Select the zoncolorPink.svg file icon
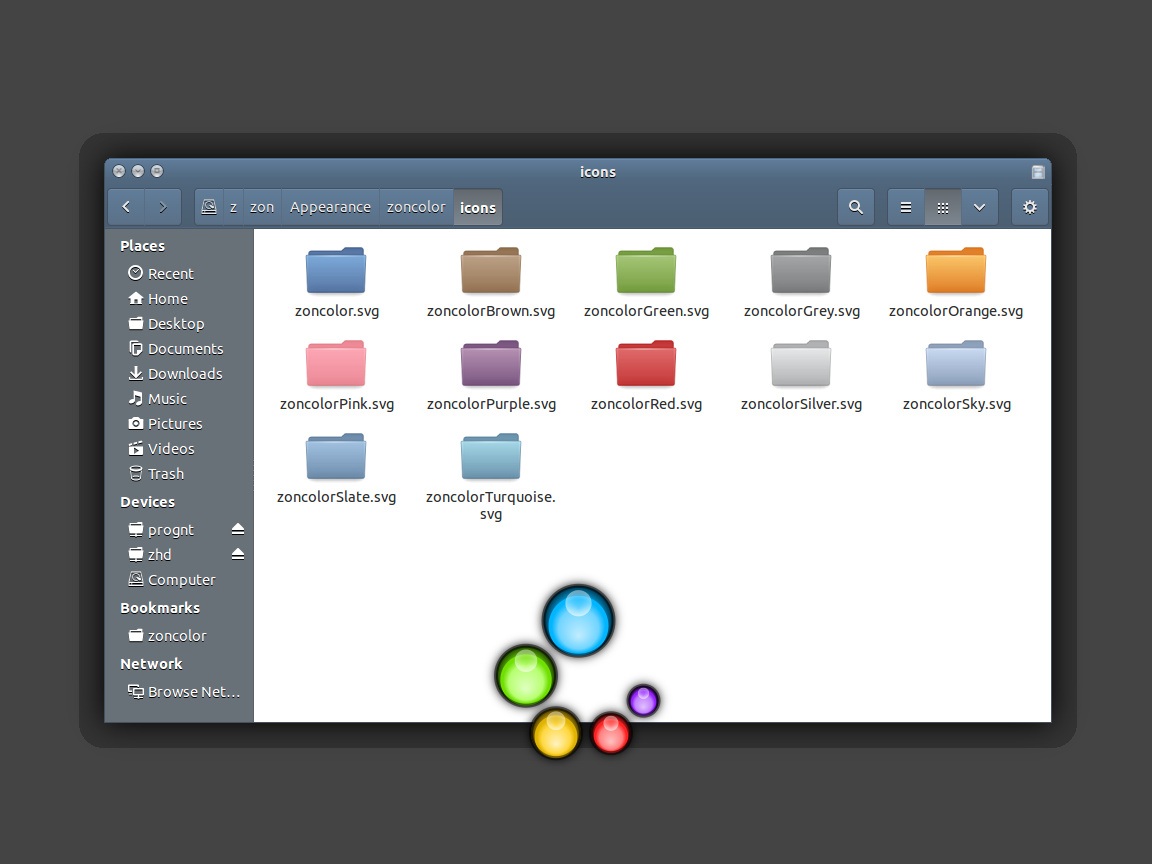 pyautogui.click(x=336, y=363)
